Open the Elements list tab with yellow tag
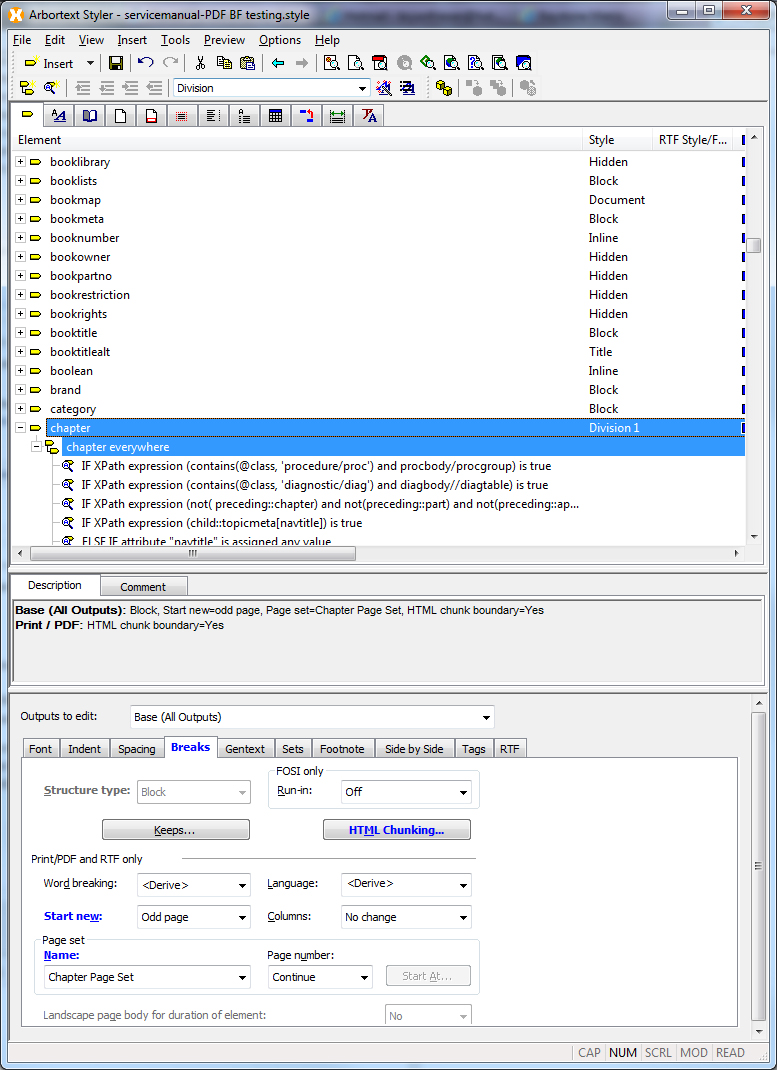This screenshot has width=777, height=1070. (27, 115)
